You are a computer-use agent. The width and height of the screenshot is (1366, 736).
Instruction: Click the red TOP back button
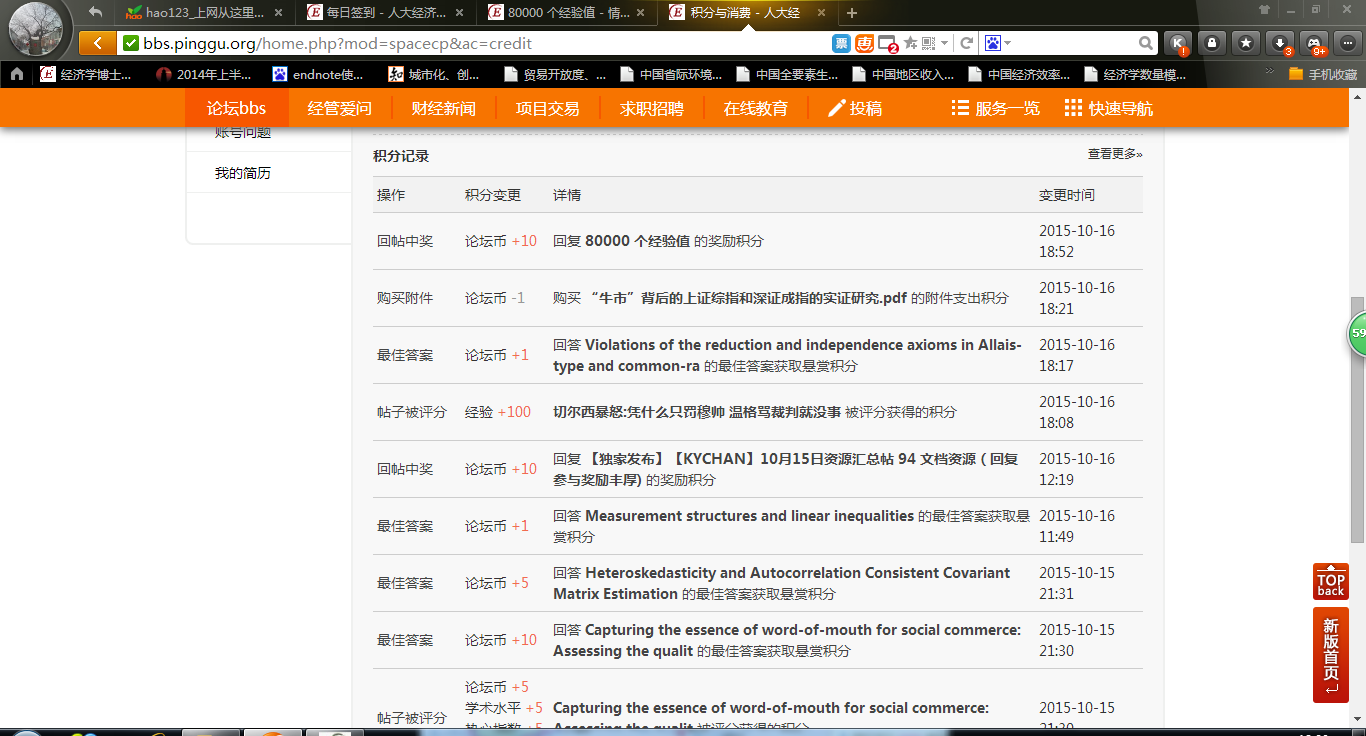(x=1331, y=583)
